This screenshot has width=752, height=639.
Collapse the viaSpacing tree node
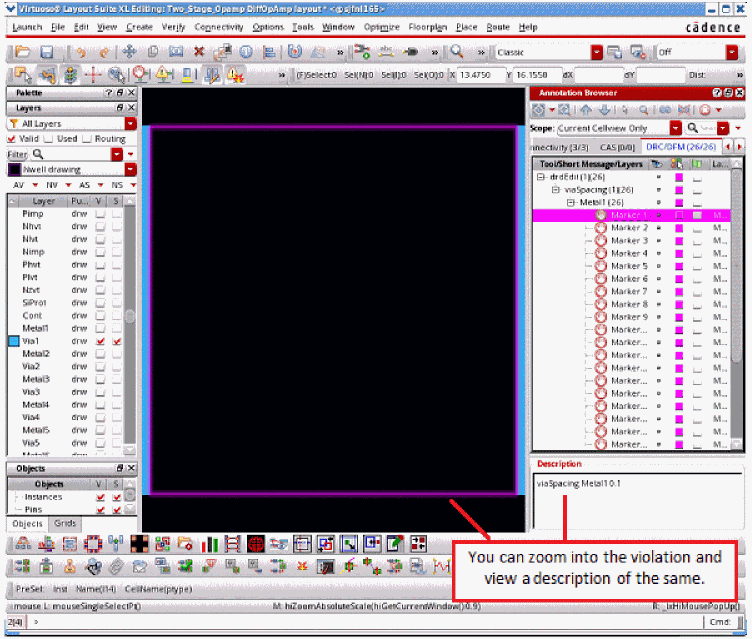coord(555,190)
